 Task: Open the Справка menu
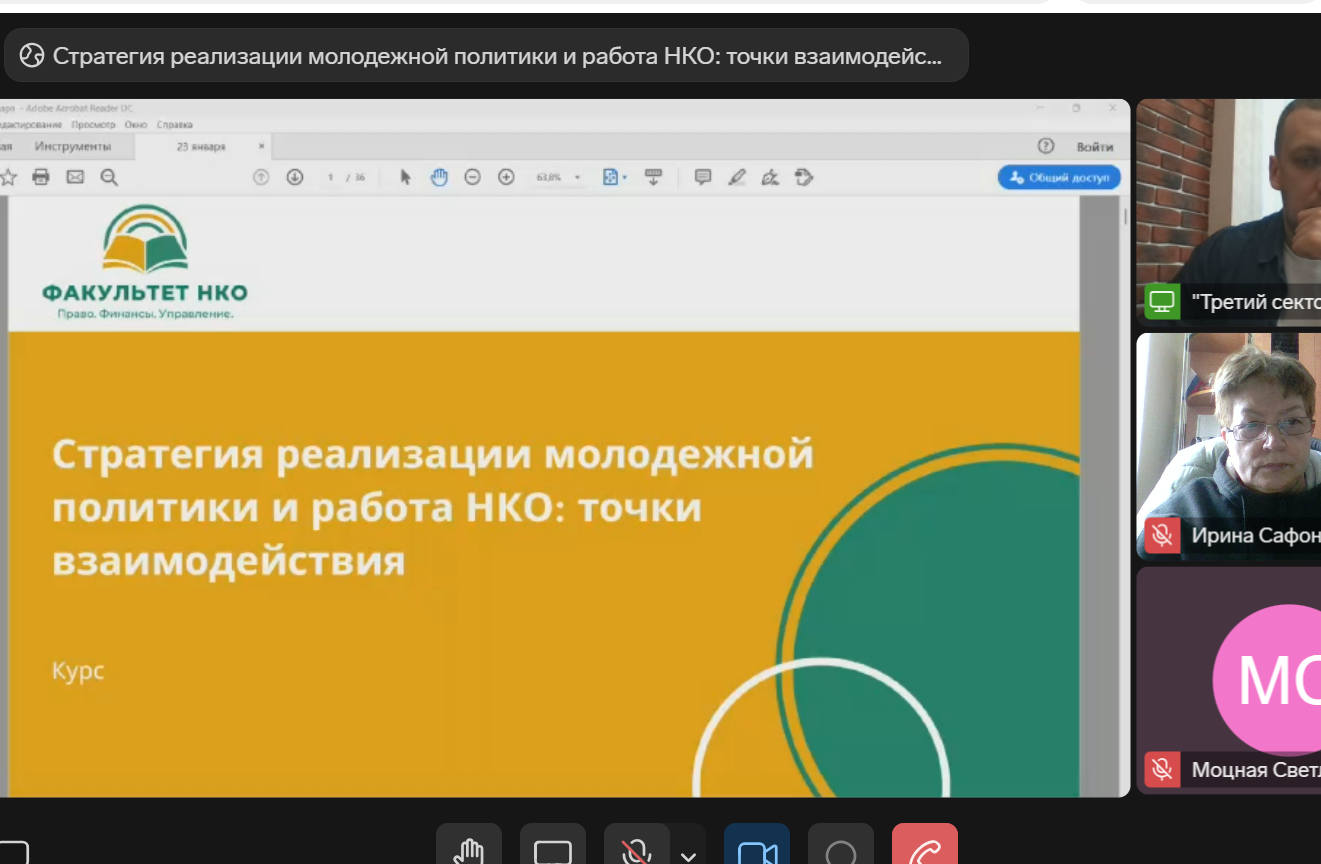pos(175,125)
